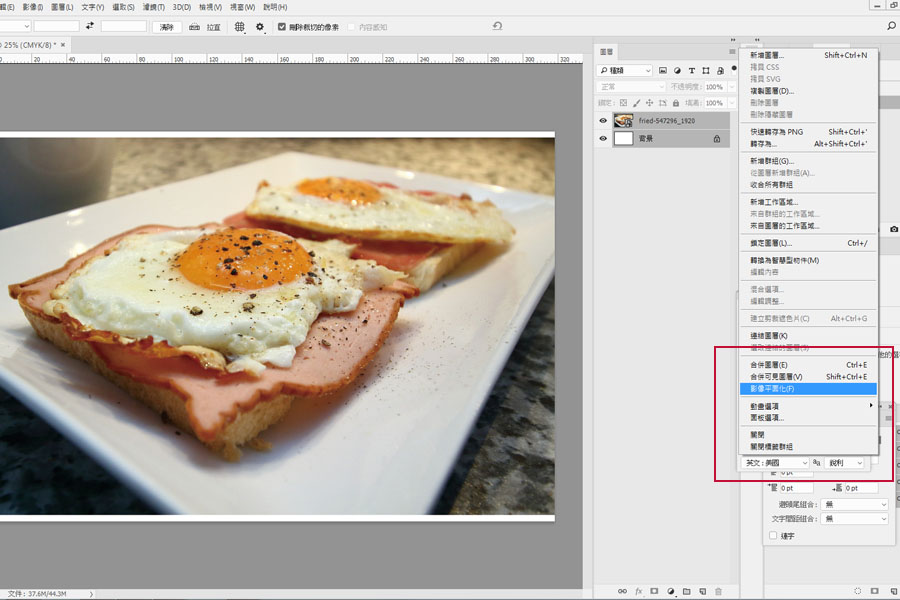900x600 pixels.
Task: Open the 文字間距組合 dropdown
Action: click(x=855, y=518)
